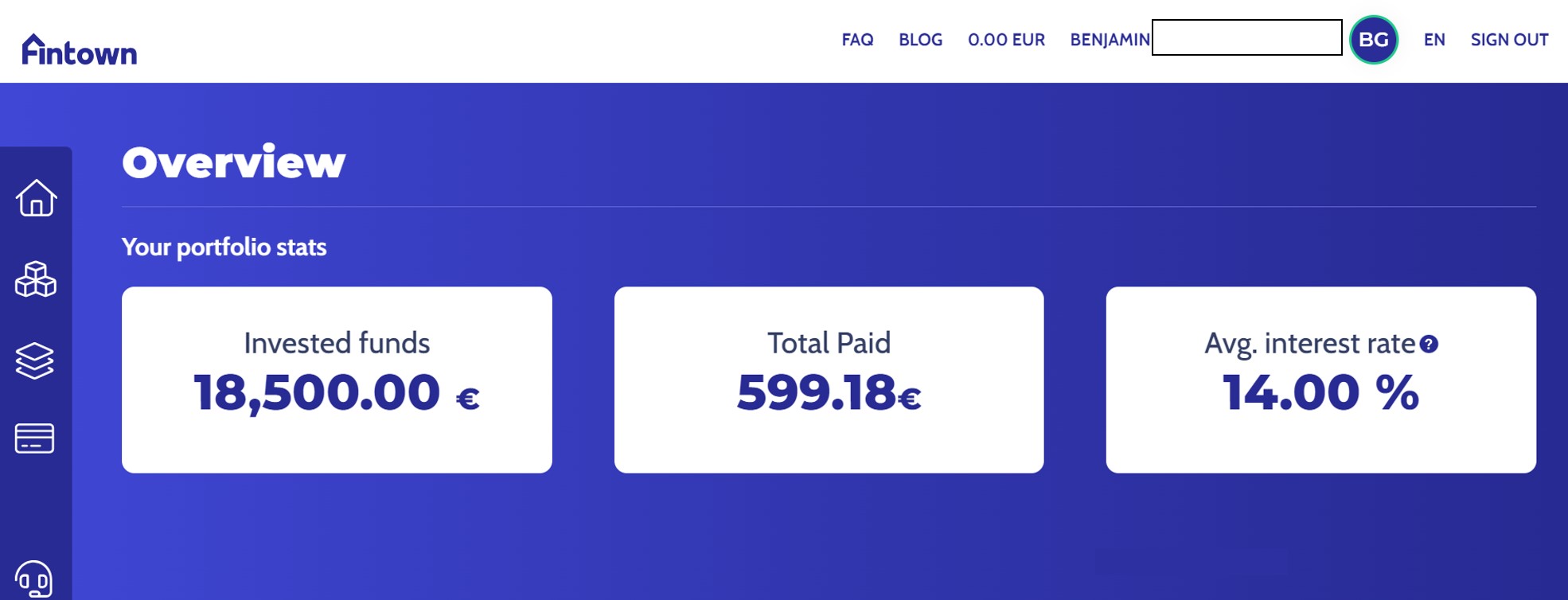Click the stacked layers sidebar icon
Viewport: 1568px width, 600px height.
[x=35, y=360]
